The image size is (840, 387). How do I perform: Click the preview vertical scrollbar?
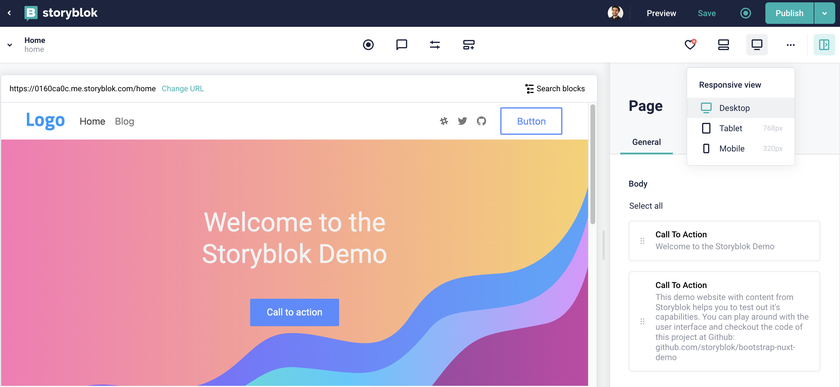click(592, 163)
